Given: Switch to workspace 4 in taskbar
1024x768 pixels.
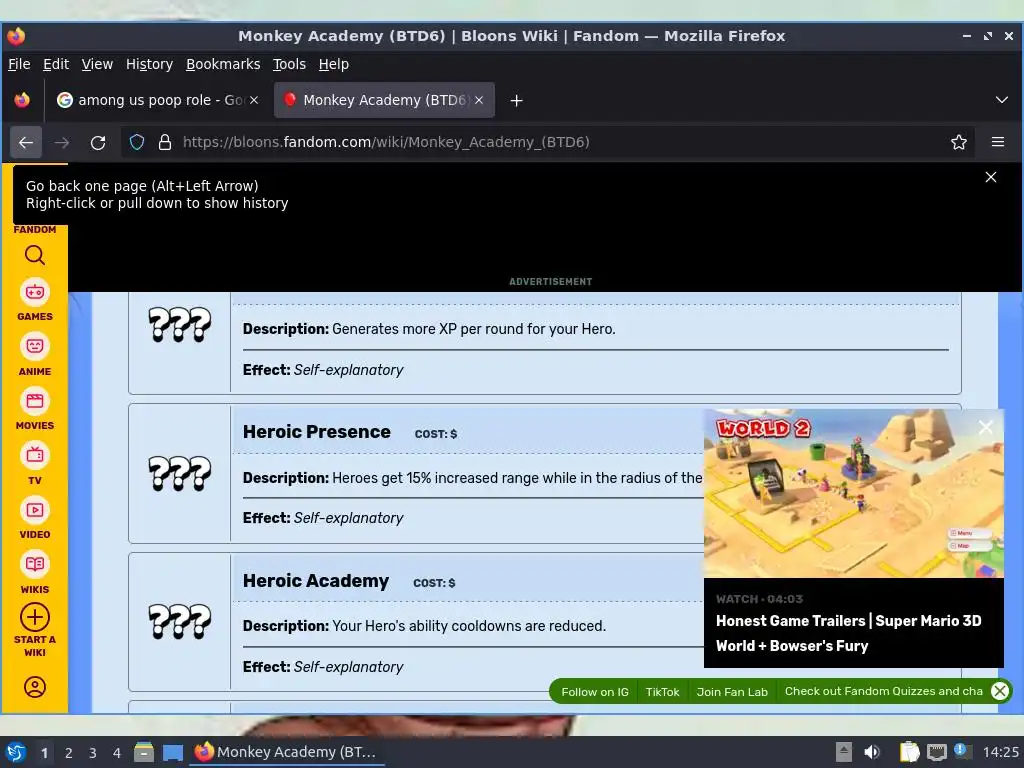Looking at the screenshot, I should [x=117, y=753].
